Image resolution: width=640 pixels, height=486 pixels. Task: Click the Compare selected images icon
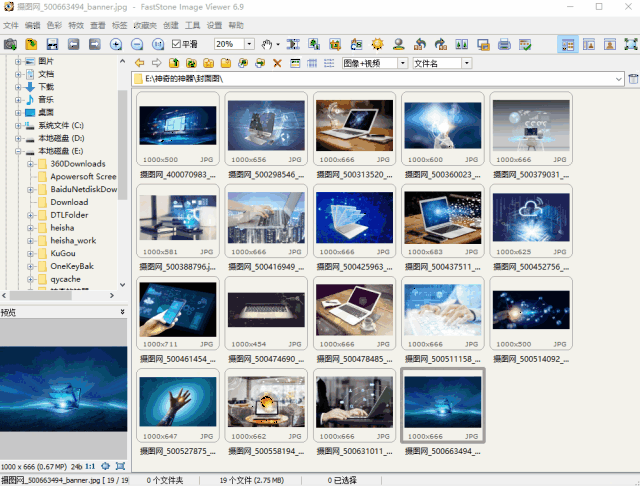[x=462, y=44]
